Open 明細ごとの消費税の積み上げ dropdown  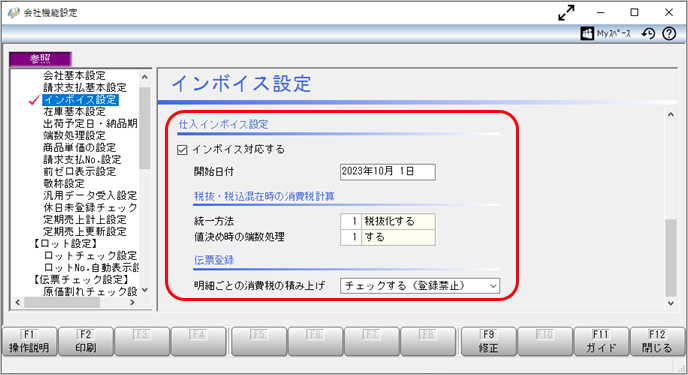pos(420,286)
